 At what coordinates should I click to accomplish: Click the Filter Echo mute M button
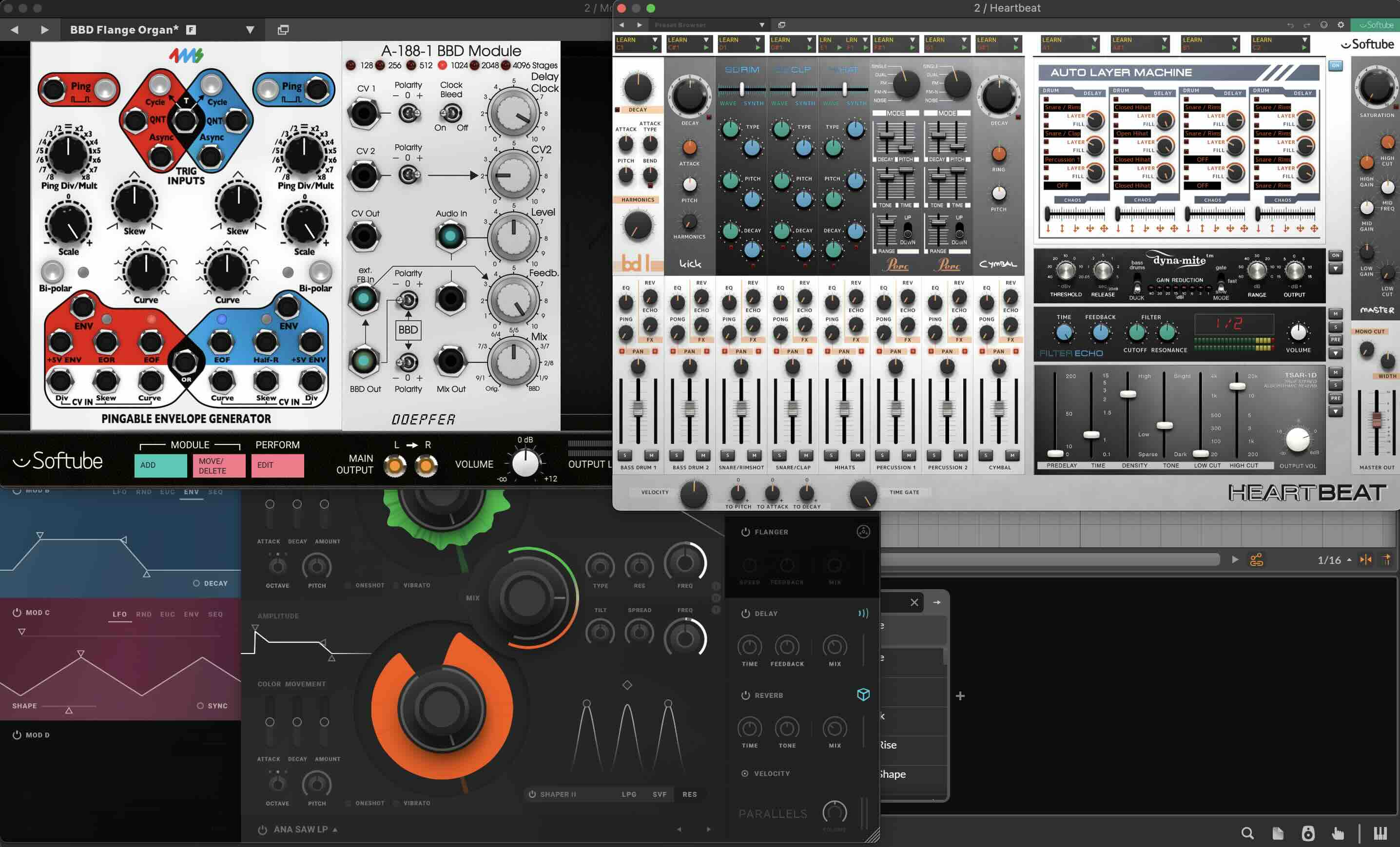coord(1335,313)
